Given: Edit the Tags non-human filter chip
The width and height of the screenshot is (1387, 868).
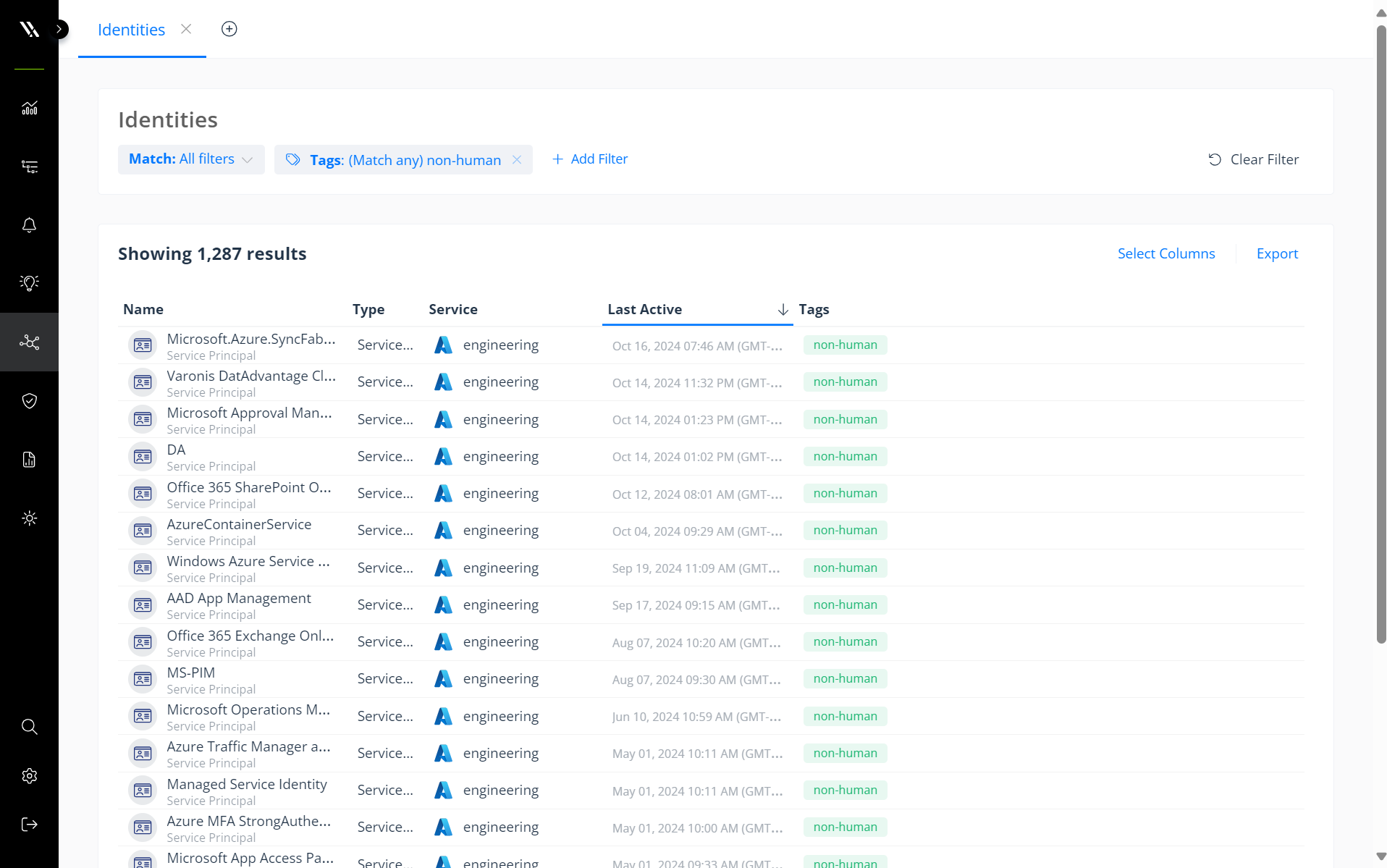Looking at the screenshot, I should pyautogui.click(x=405, y=160).
